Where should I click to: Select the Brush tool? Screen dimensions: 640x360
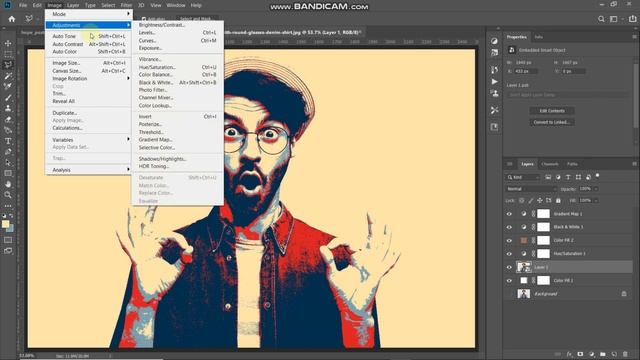click(8, 98)
